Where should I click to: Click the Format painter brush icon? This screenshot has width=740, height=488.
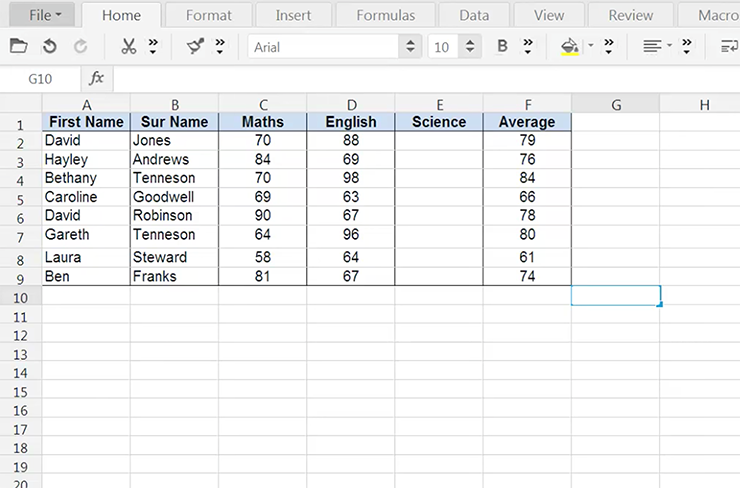click(x=195, y=47)
